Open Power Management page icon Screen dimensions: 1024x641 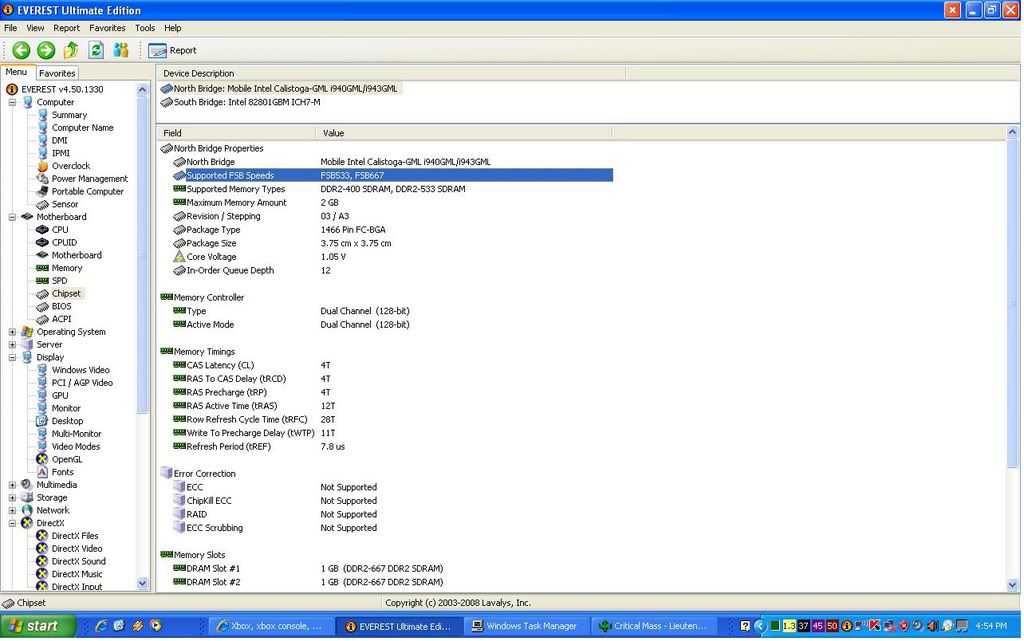tap(42, 179)
